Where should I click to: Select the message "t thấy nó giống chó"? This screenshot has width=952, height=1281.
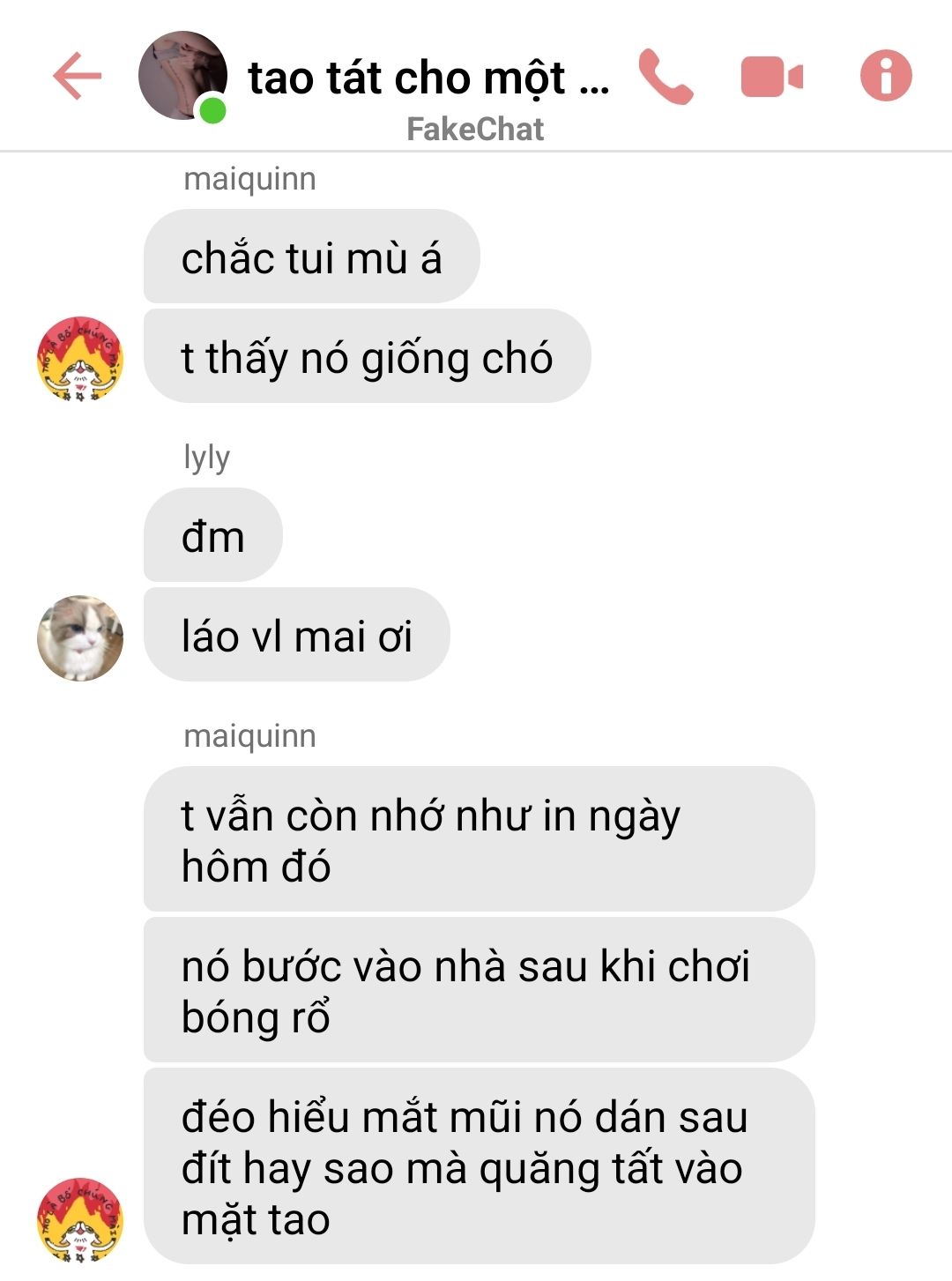click(x=367, y=356)
